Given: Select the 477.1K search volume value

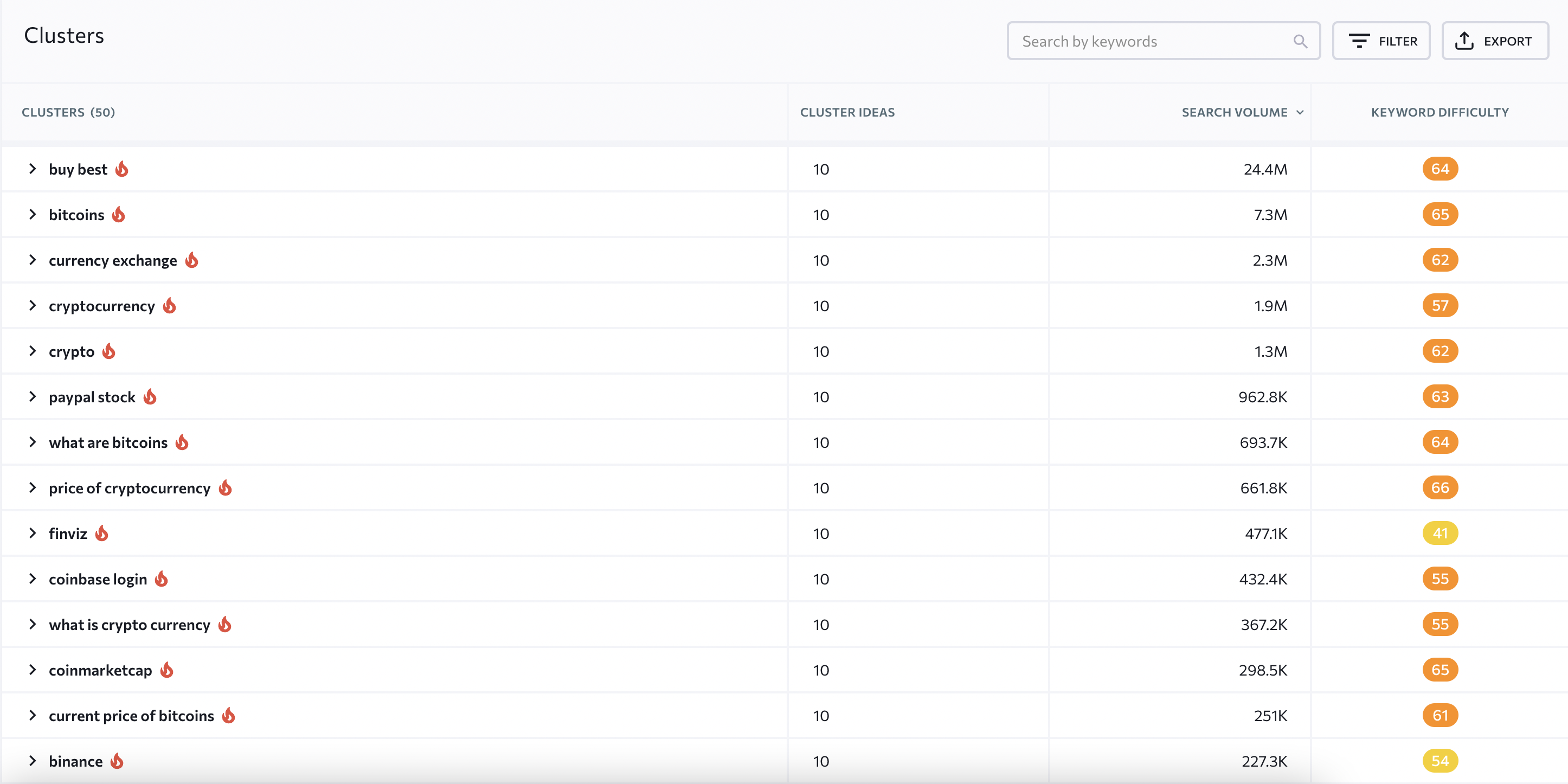Looking at the screenshot, I should tap(1266, 534).
